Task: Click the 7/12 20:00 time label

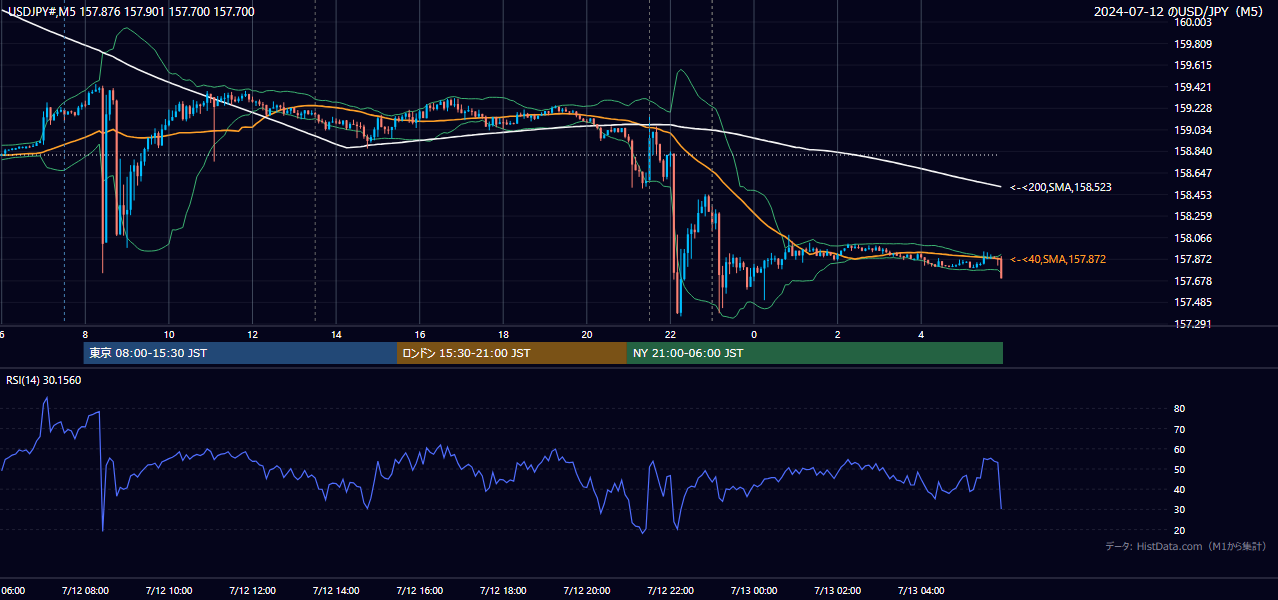Action: tap(586, 591)
